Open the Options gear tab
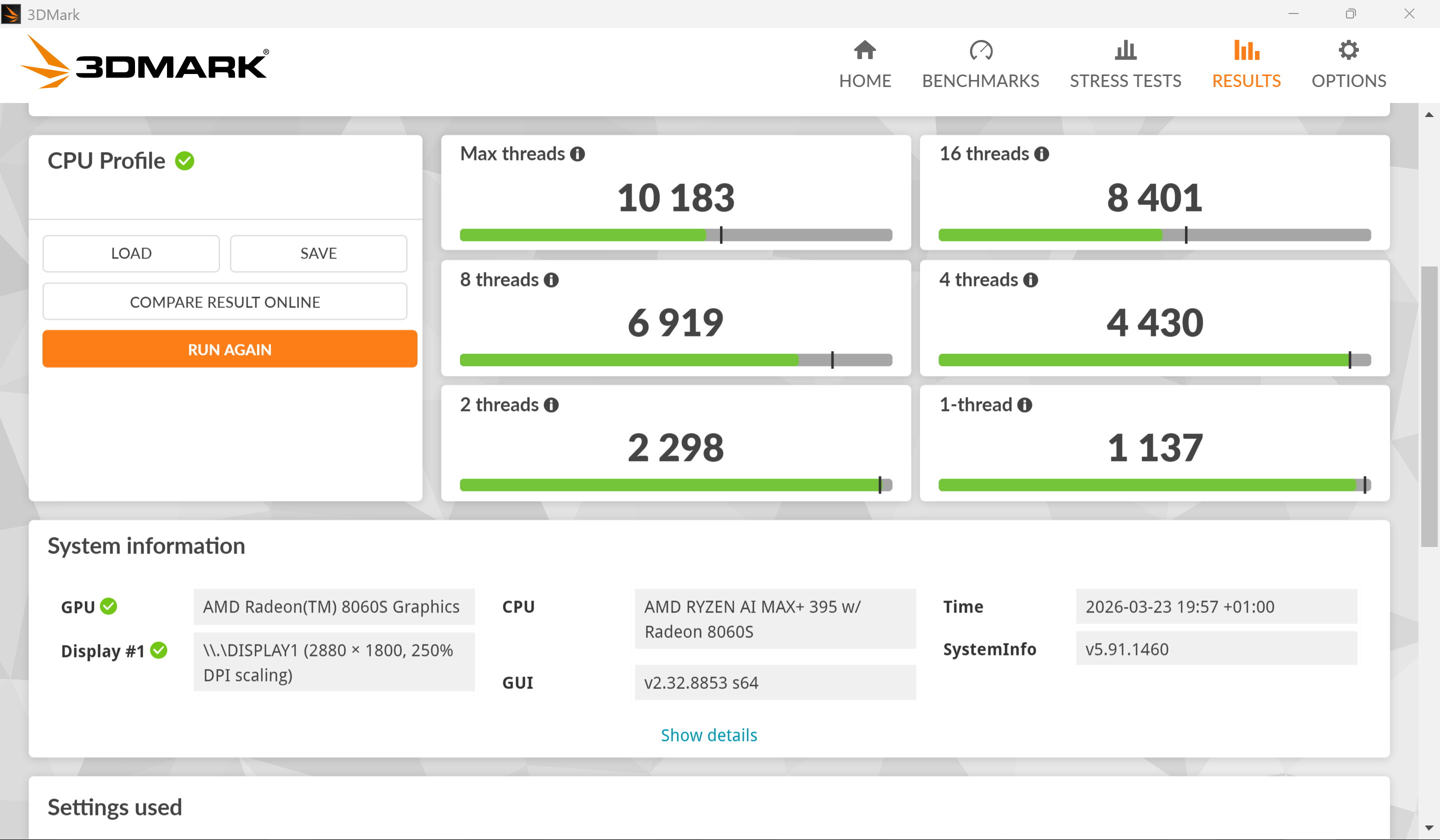The height and width of the screenshot is (840, 1440). tap(1348, 64)
